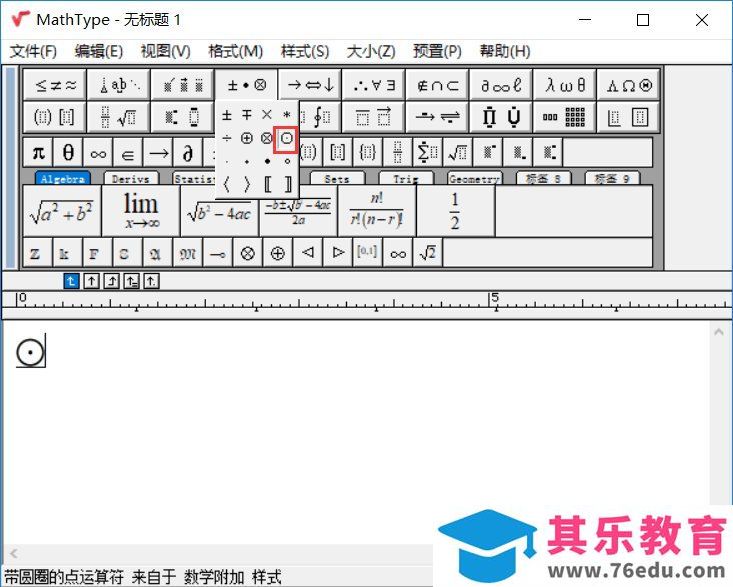This screenshot has width=733, height=587.
Task: Insert the plus-minus ± operator from popup
Action: 227,115
